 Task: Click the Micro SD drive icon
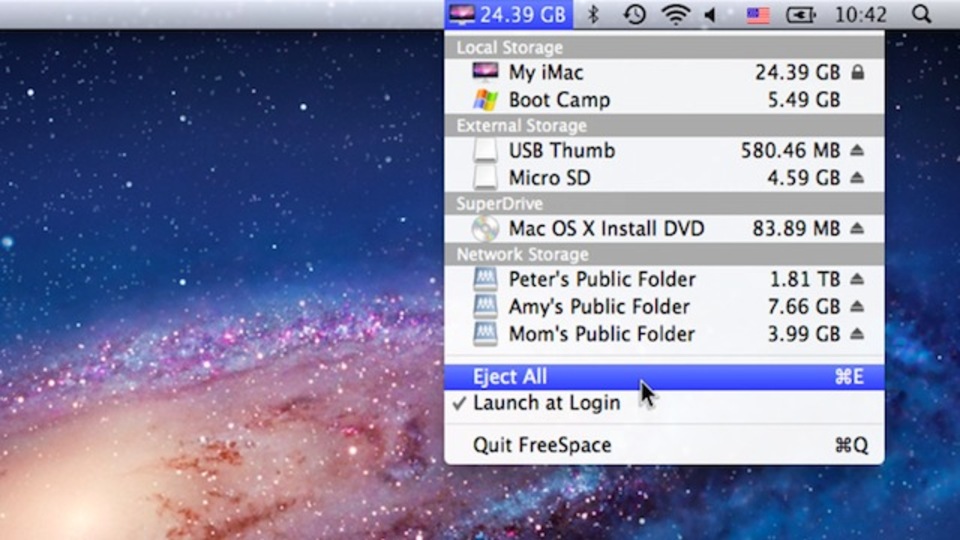click(485, 178)
